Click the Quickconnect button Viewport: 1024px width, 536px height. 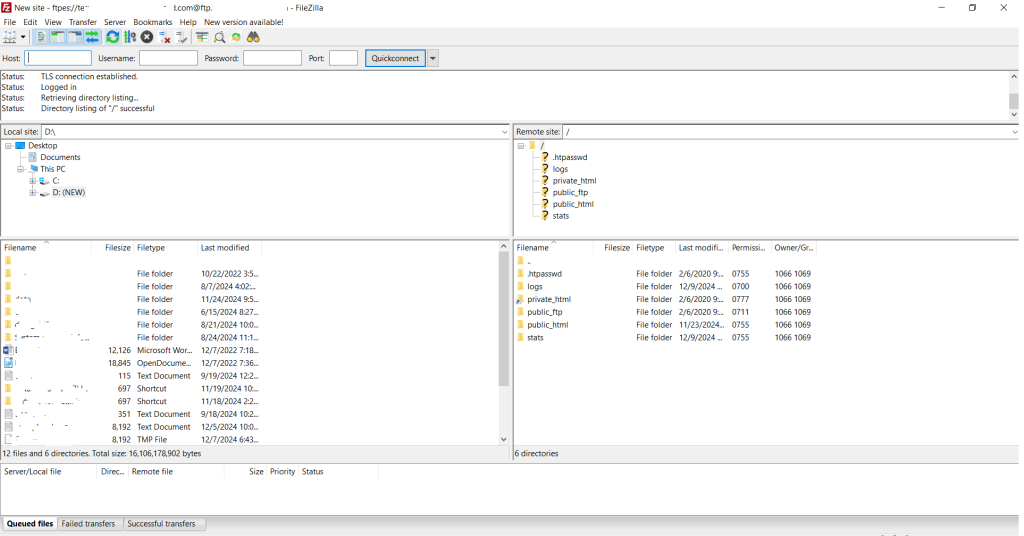click(x=395, y=58)
